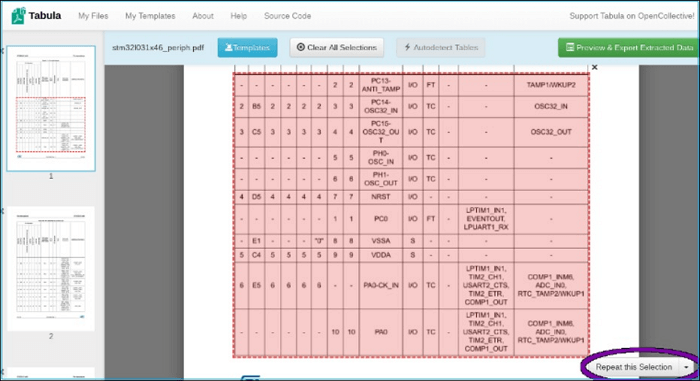Open My Files menu item
Viewport: 700px width, 381px height.
click(93, 16)
